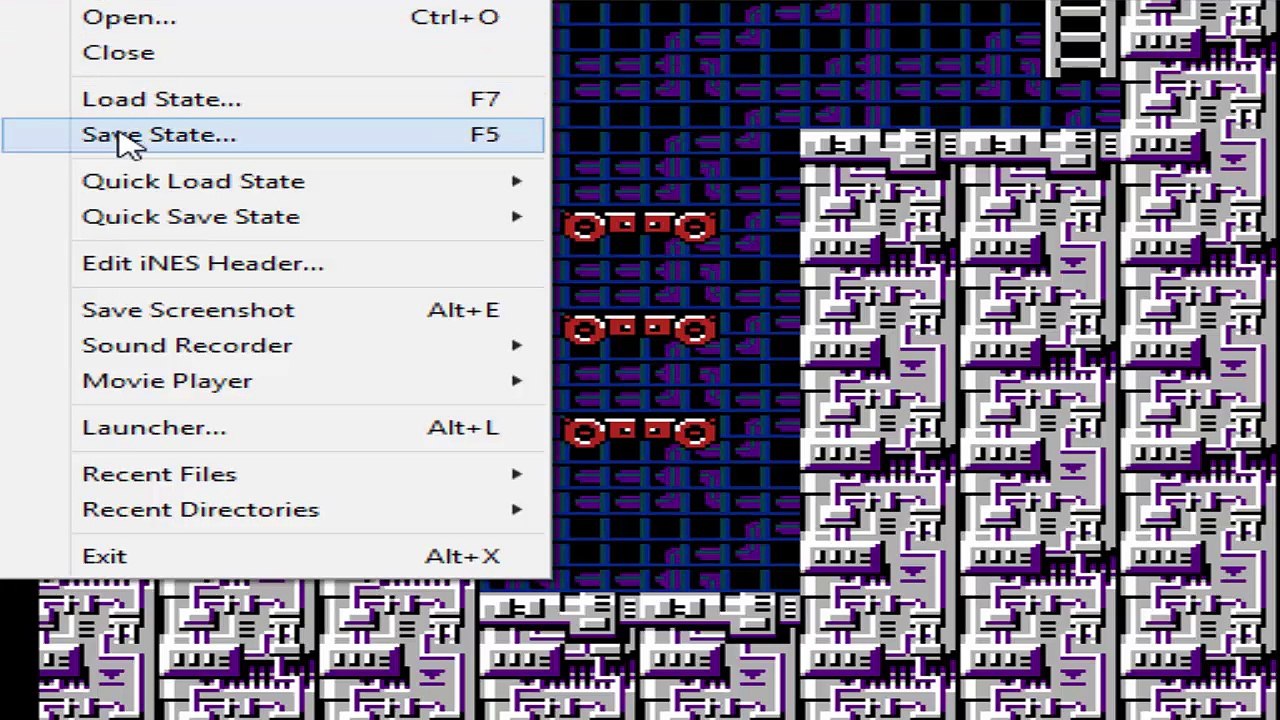The height and width of the screenshot is (720, 1280).
Task: Expand the Quick Load State submenu
Action: click(x=273, y=181)
